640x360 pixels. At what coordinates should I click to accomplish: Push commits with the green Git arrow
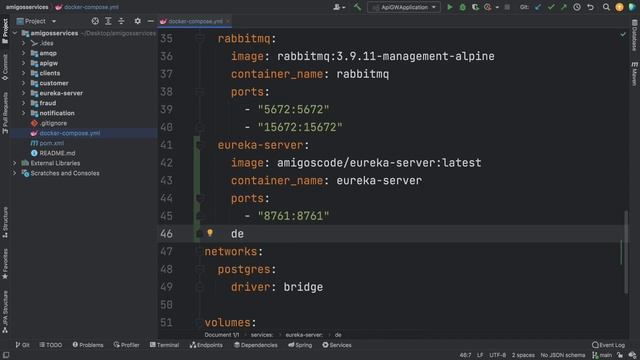(x=564, y=7)
